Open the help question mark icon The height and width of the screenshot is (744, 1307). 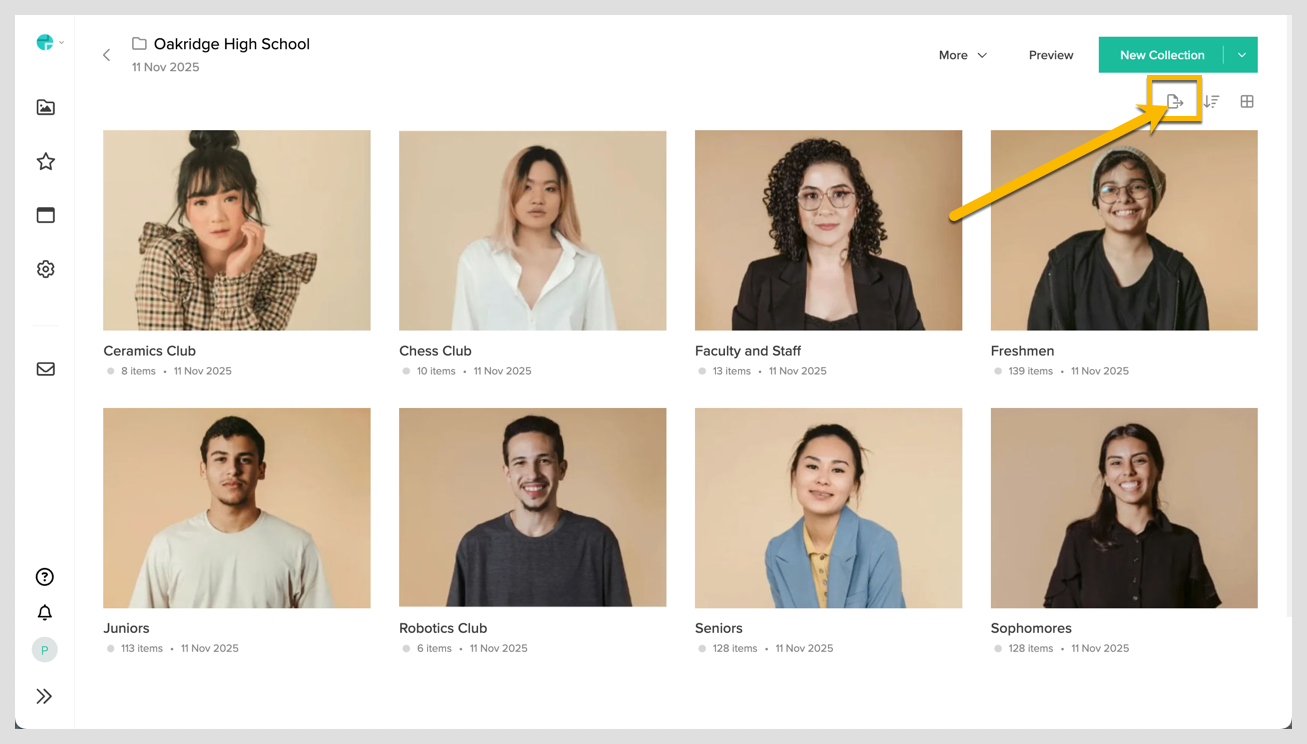click(45, 577)
